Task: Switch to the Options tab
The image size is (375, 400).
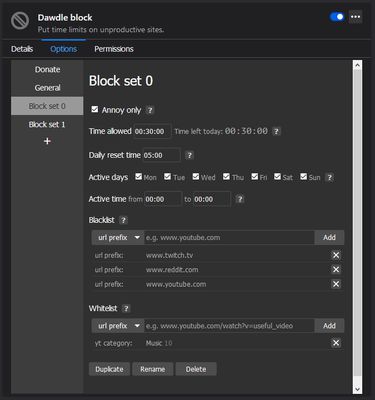Action: [63, 49]
